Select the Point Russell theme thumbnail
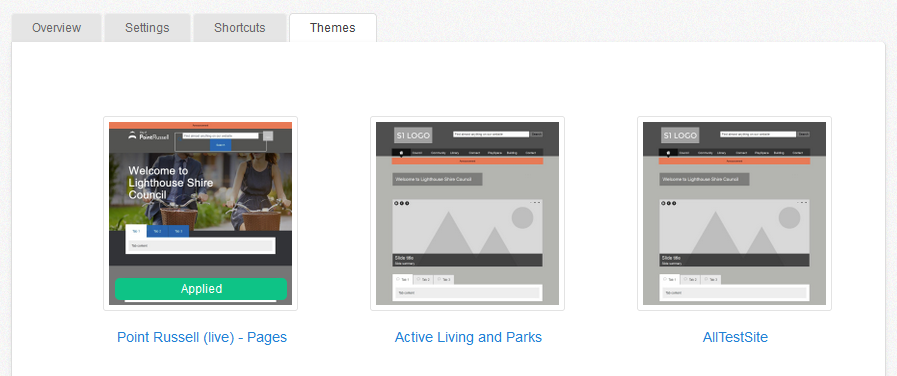 (201, 213)
